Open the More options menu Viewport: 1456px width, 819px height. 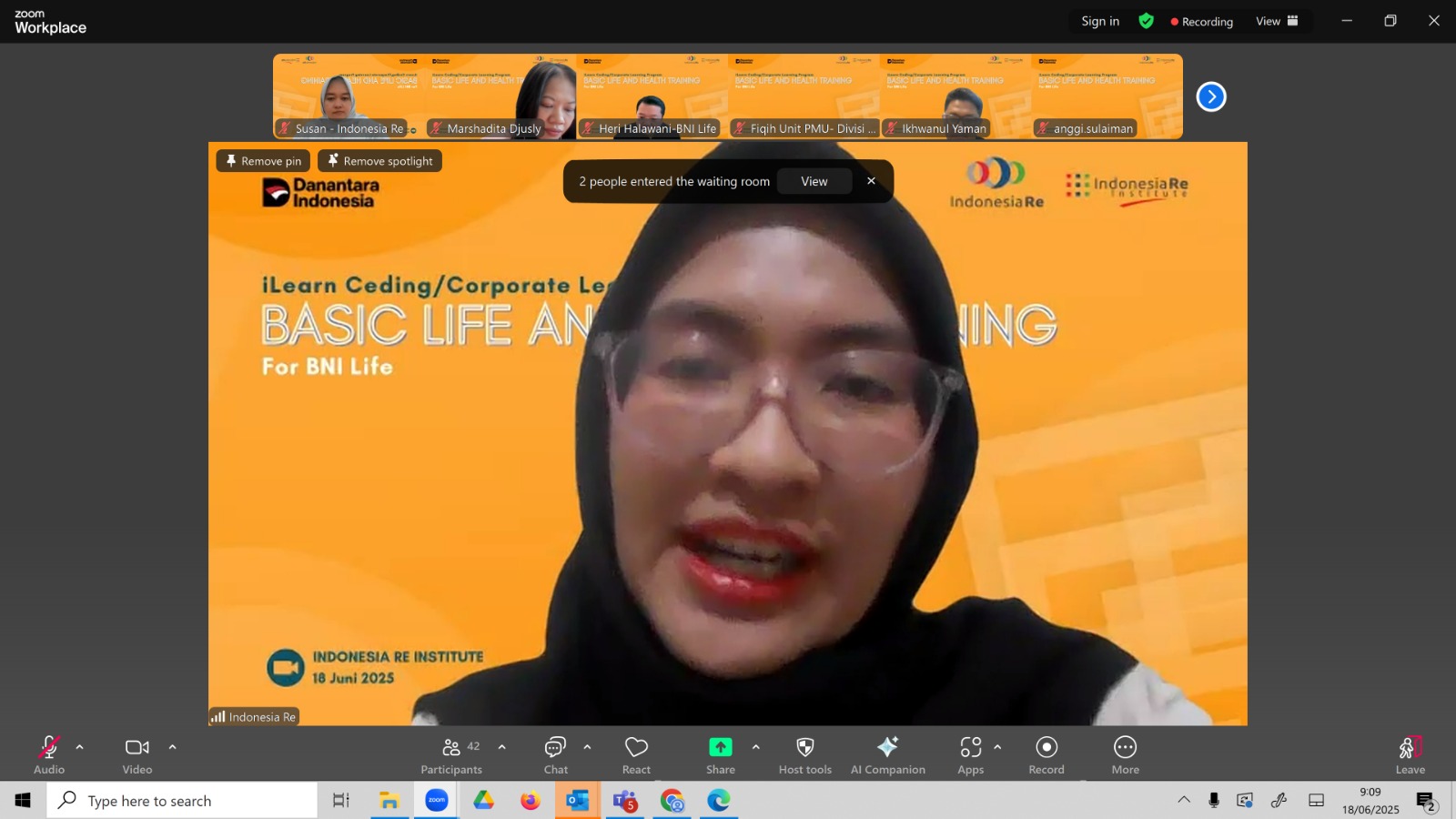[1125, 754]
